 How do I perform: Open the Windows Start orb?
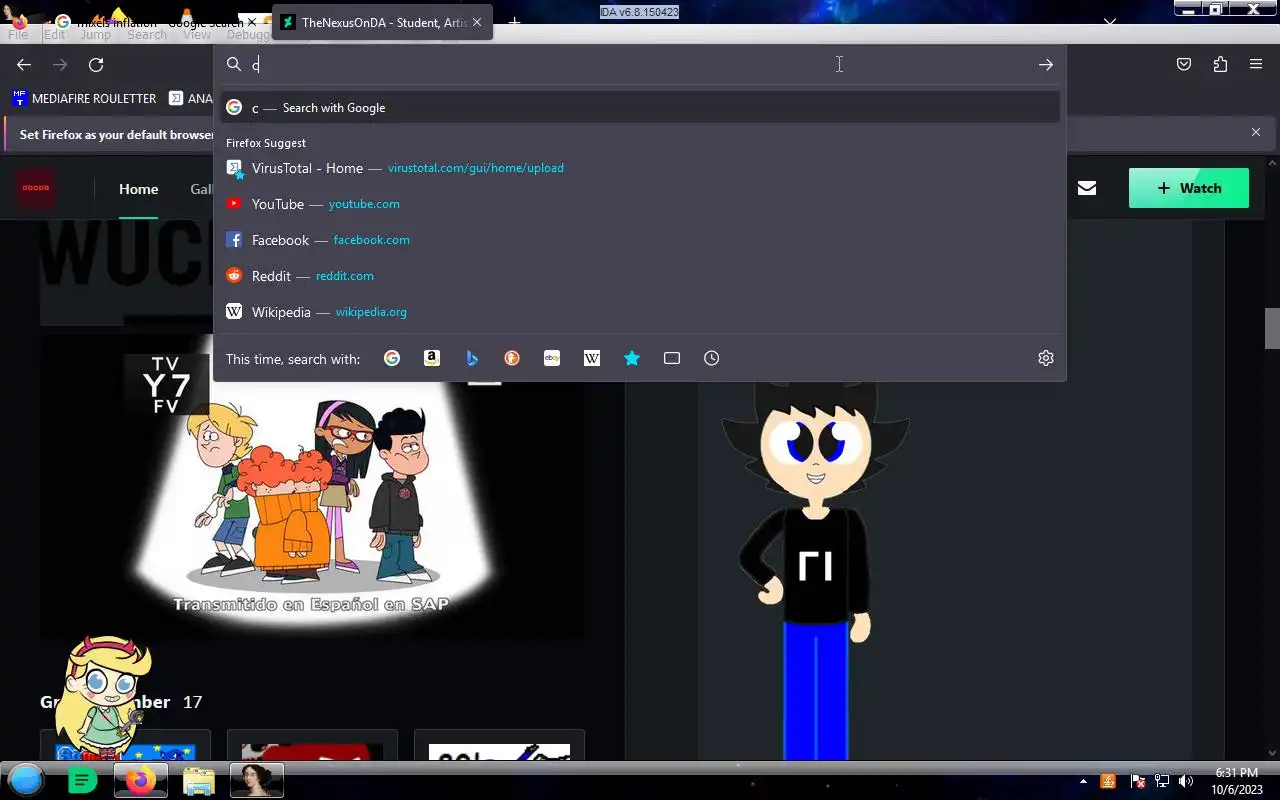tap(27, 780)
